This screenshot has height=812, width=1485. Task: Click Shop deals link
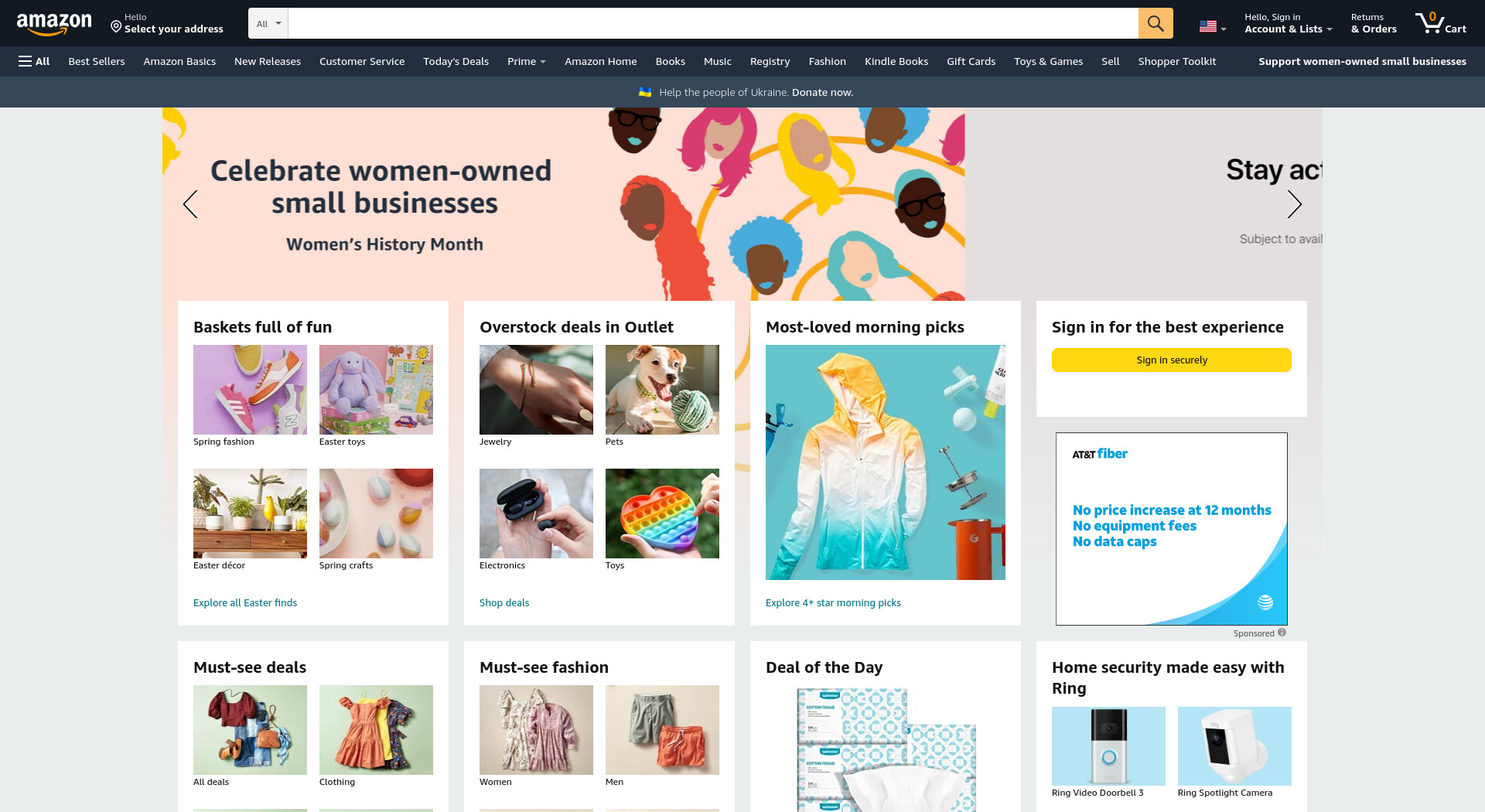click(504, 602)
